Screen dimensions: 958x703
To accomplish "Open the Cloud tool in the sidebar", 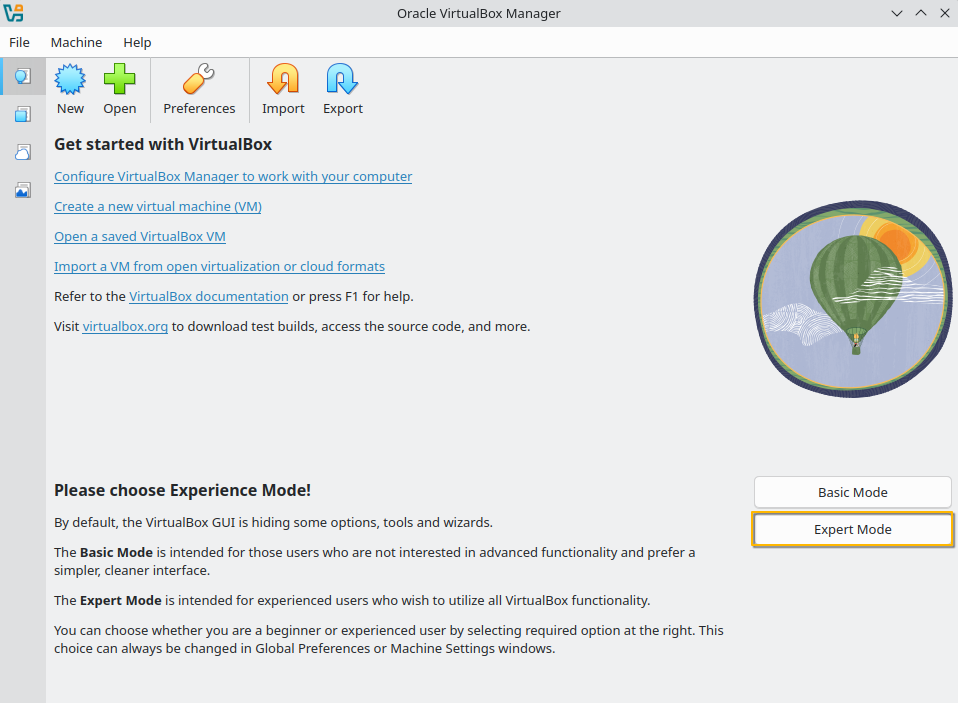I will pyautogui.click(x=22, y=152).
